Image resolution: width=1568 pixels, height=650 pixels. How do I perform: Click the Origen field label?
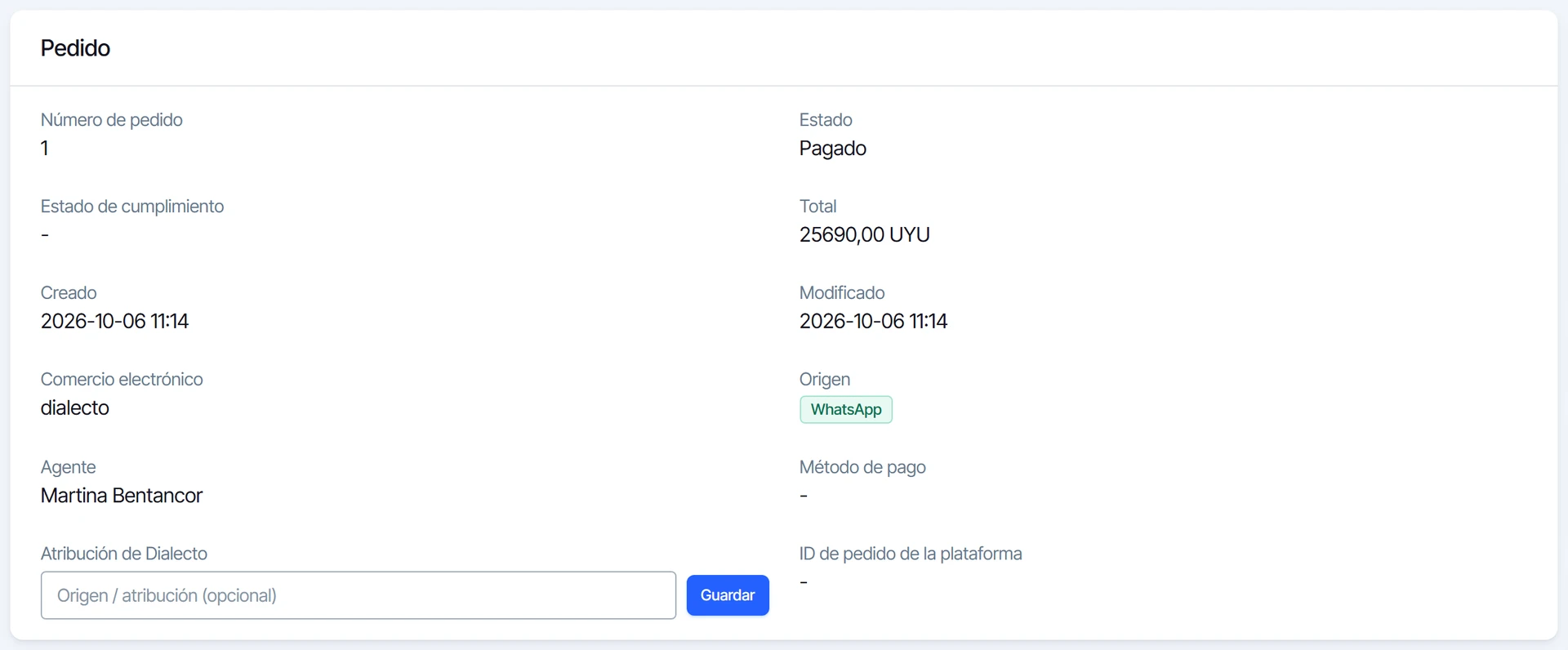coord(825,380)
